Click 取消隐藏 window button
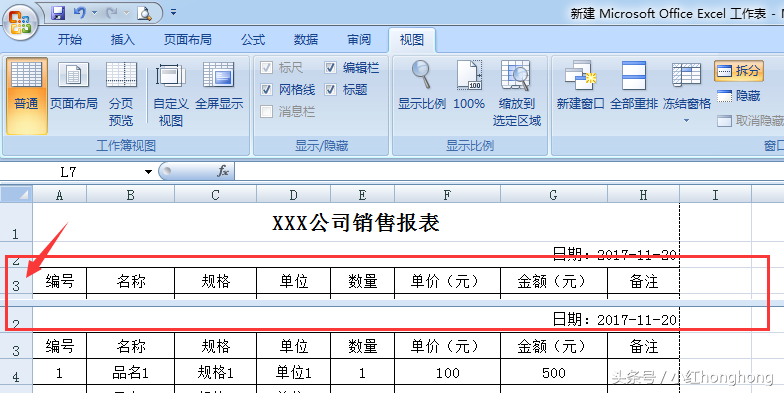 point(750,120)
